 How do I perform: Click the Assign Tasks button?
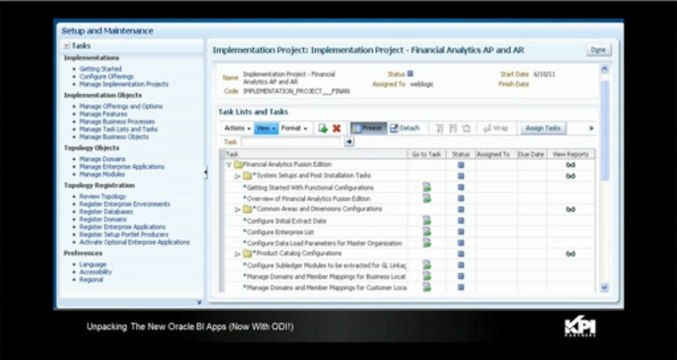(x=543, y=128)
